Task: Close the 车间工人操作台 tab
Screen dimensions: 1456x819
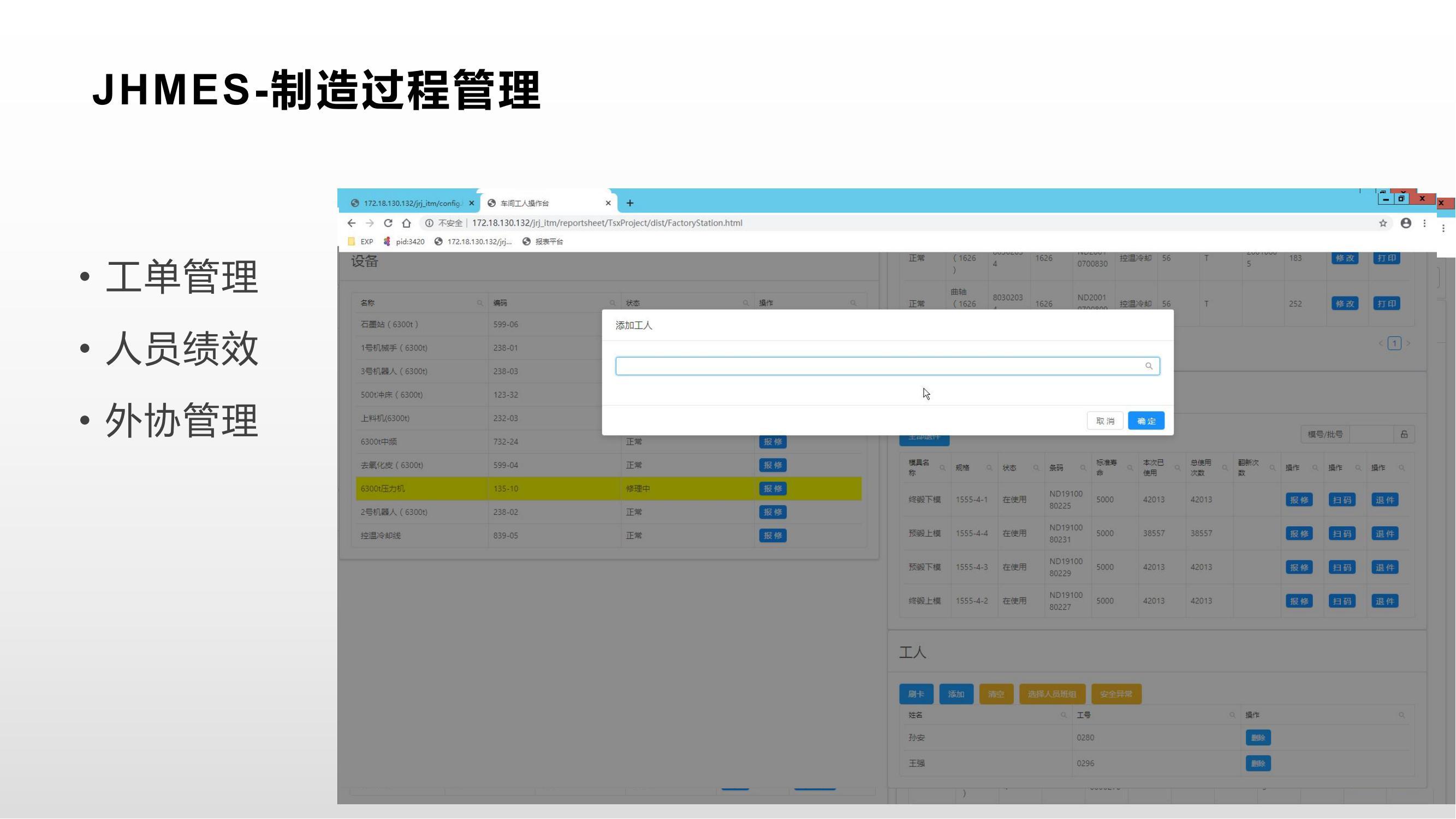Action: [x=608, y=204]
